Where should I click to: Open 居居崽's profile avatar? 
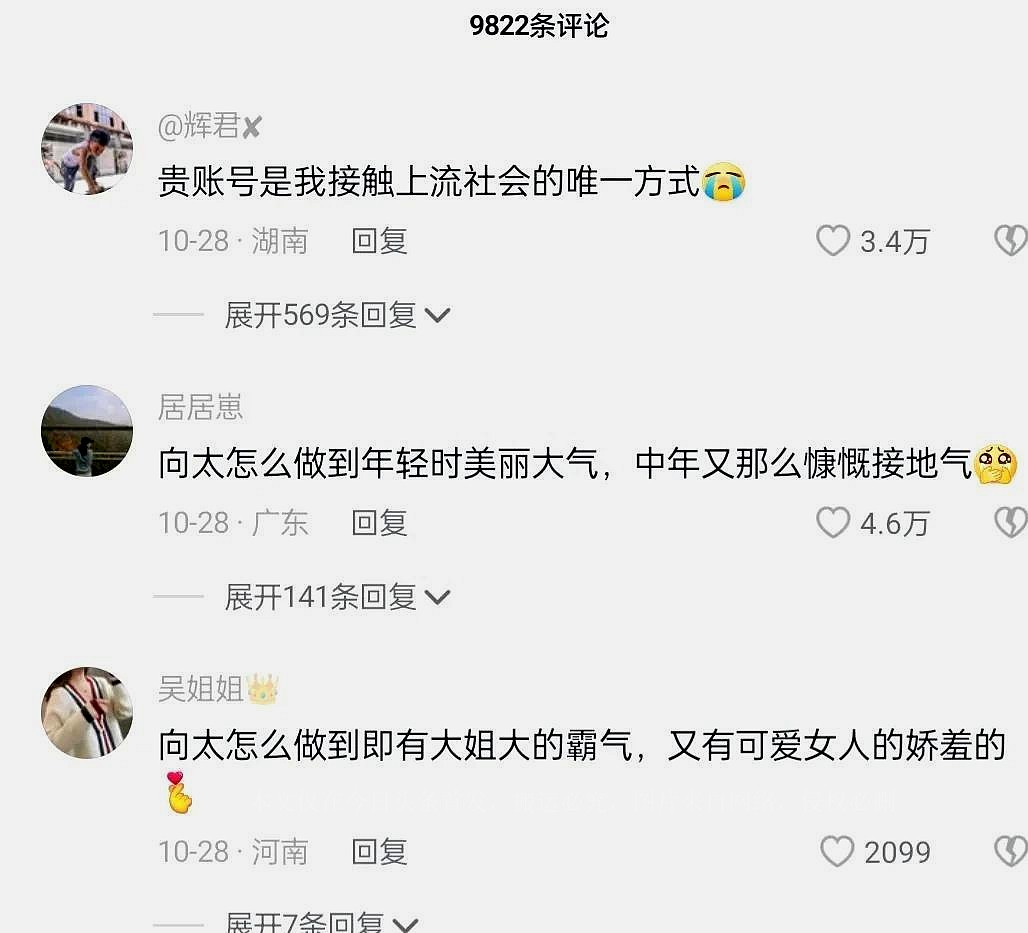coord(87,431)
